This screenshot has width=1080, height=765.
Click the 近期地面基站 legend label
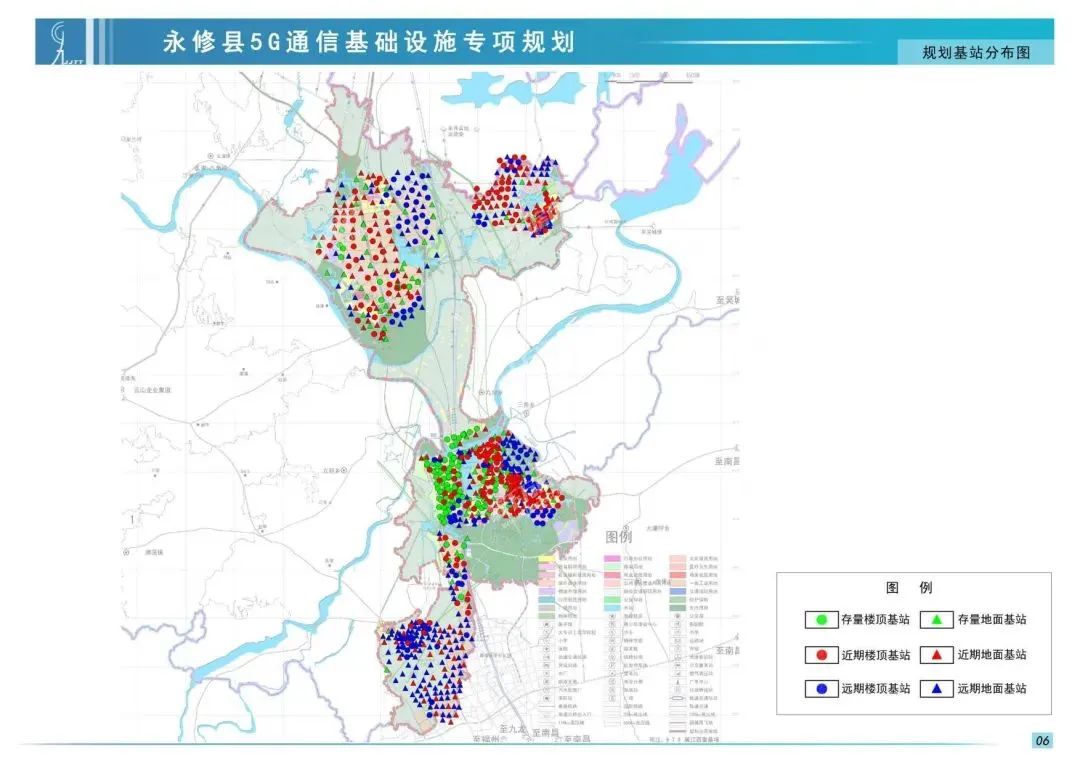992,655
